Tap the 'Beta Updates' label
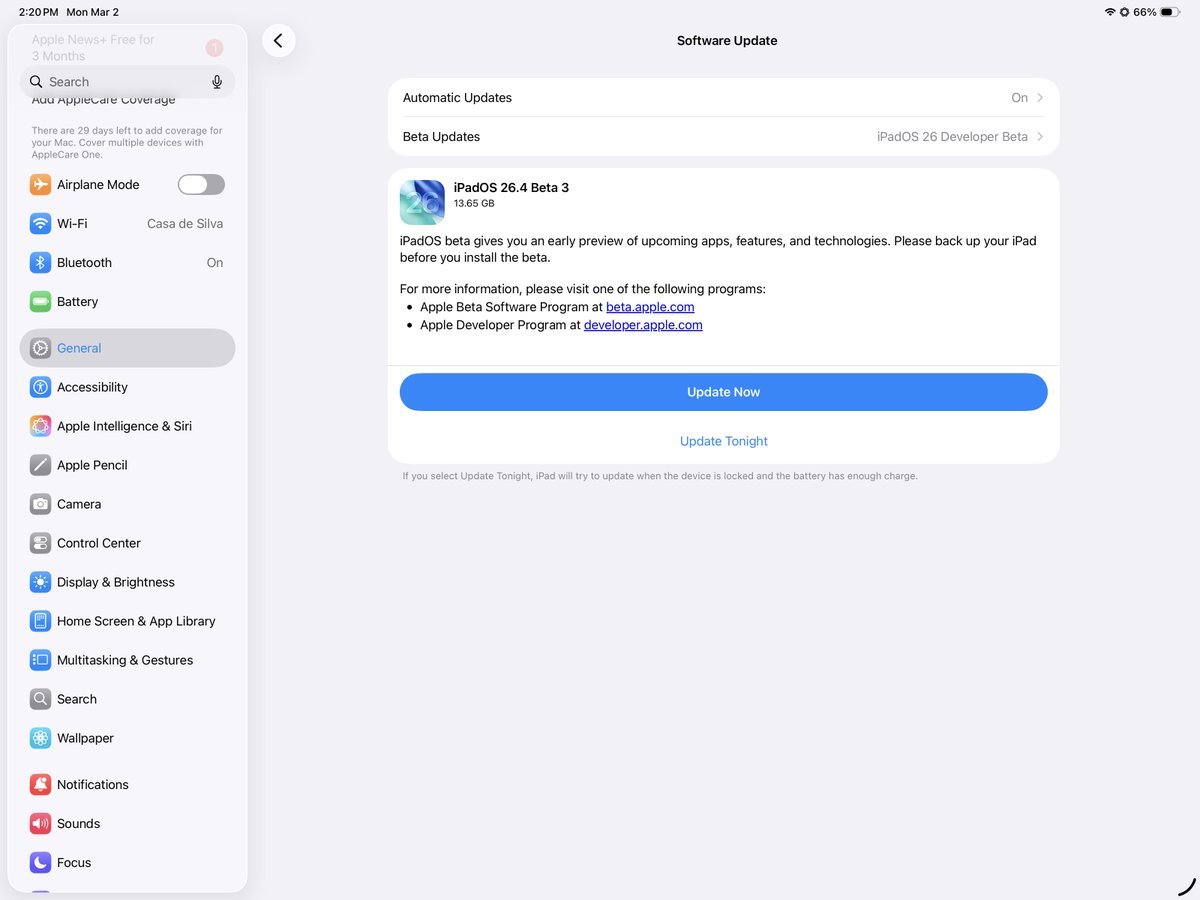The width and height of the screenshot is (1200, 900). click(441, 137)
